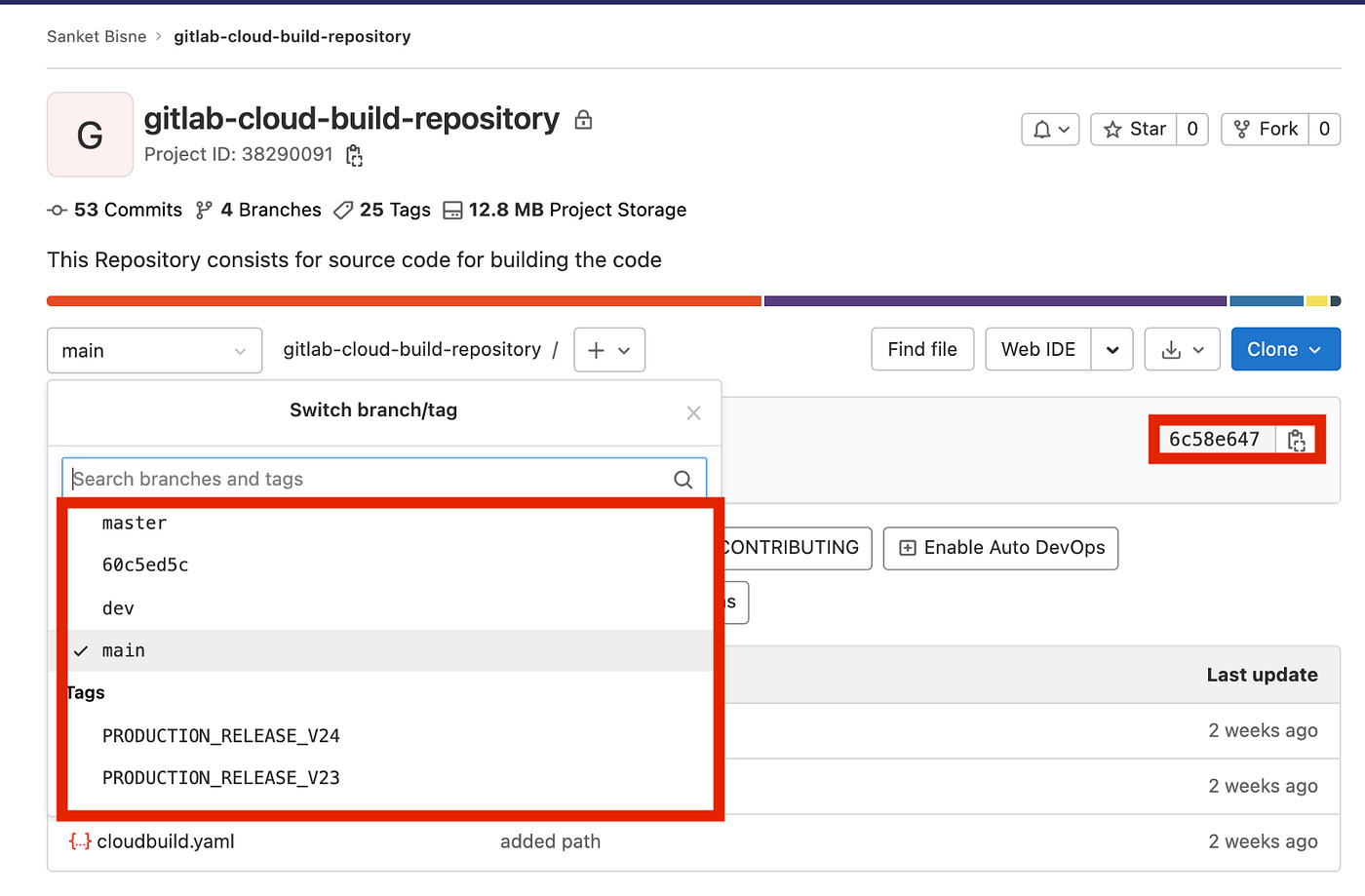The image size is (1365, 896).
Task: Close the Switch branch/tag popup
Action: [x=693, y=413]
